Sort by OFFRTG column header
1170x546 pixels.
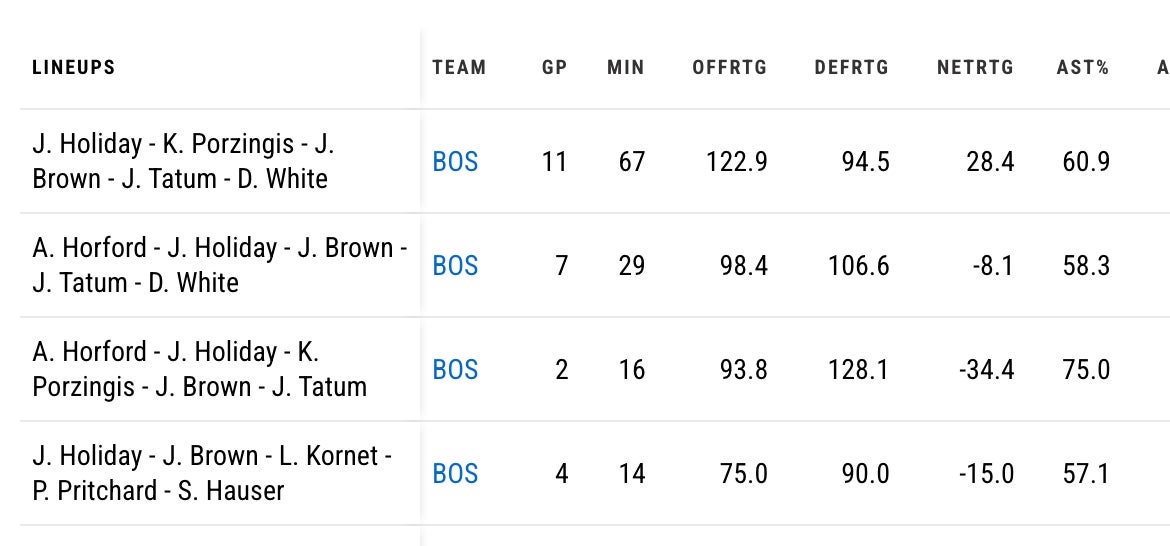pos(729,68)
